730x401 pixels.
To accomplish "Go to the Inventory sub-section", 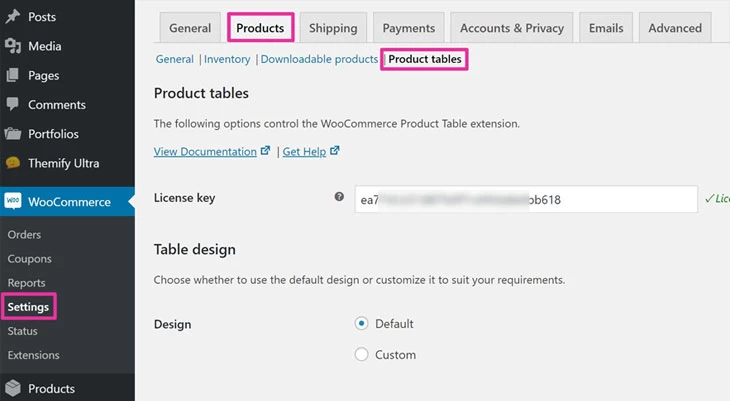I will click(x=227, y=59).
